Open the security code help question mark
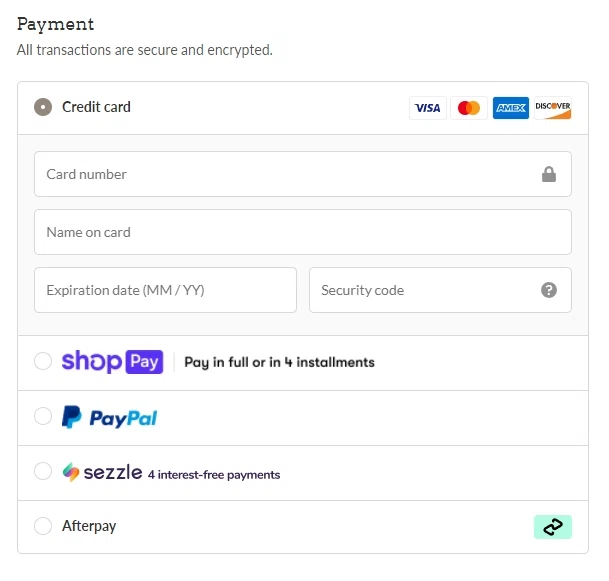 (x=549, y=290)
